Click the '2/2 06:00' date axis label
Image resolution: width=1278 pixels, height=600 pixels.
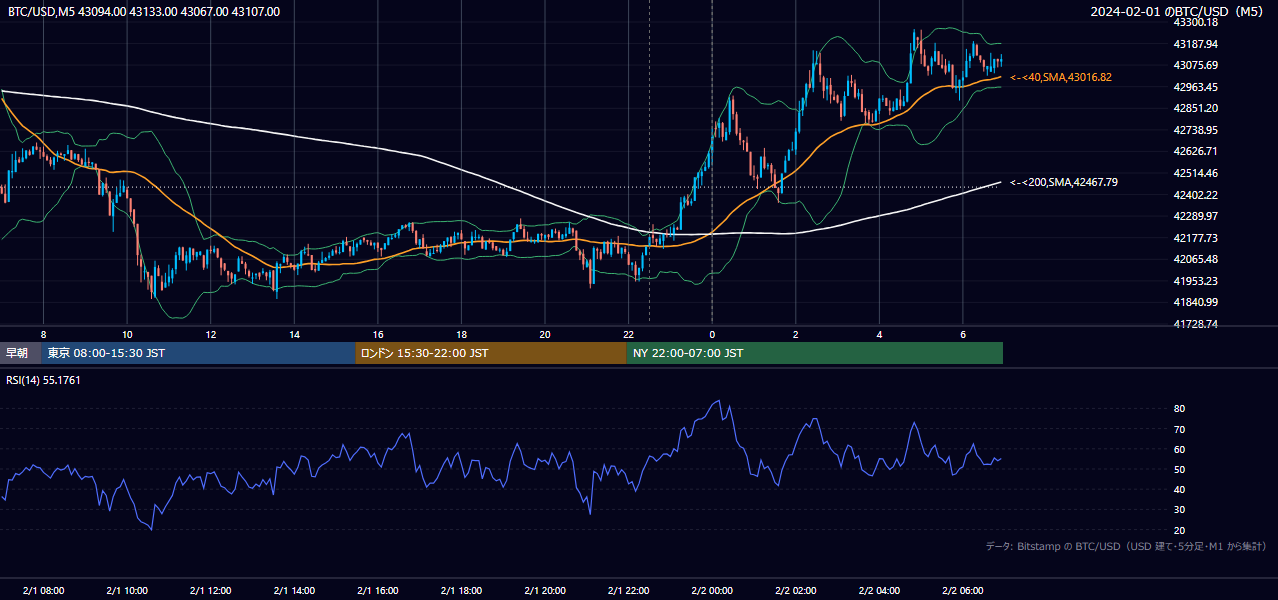click(x=962, y=590)
